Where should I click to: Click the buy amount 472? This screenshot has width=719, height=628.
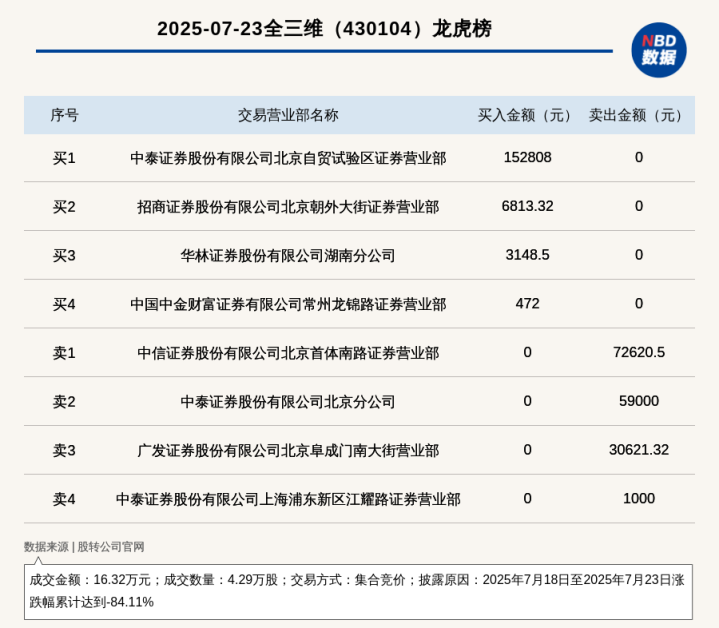click(x=527, y=303)
